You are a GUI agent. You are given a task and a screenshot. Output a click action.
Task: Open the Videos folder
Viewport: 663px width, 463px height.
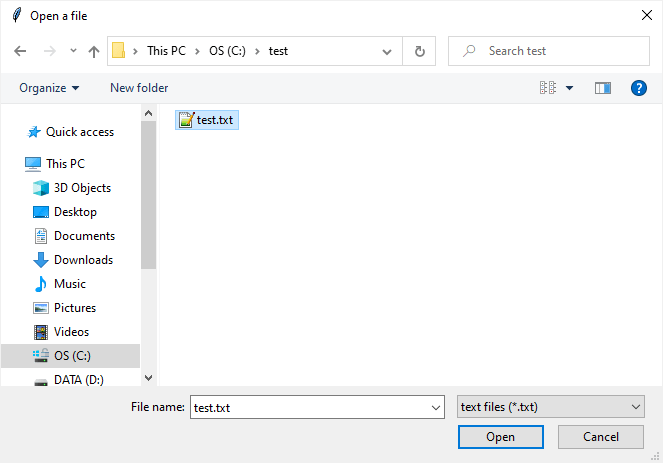tap(71, 332)
